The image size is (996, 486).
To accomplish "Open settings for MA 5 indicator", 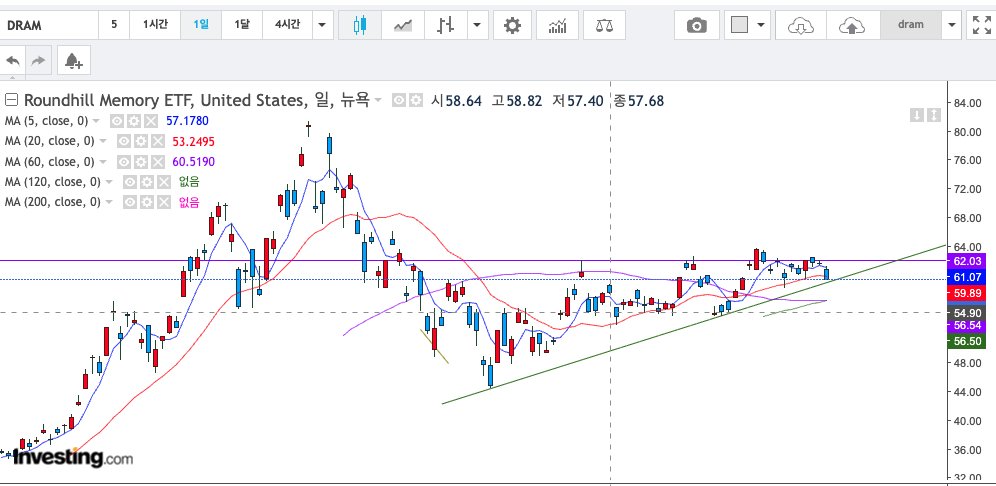I will point(133,121).
